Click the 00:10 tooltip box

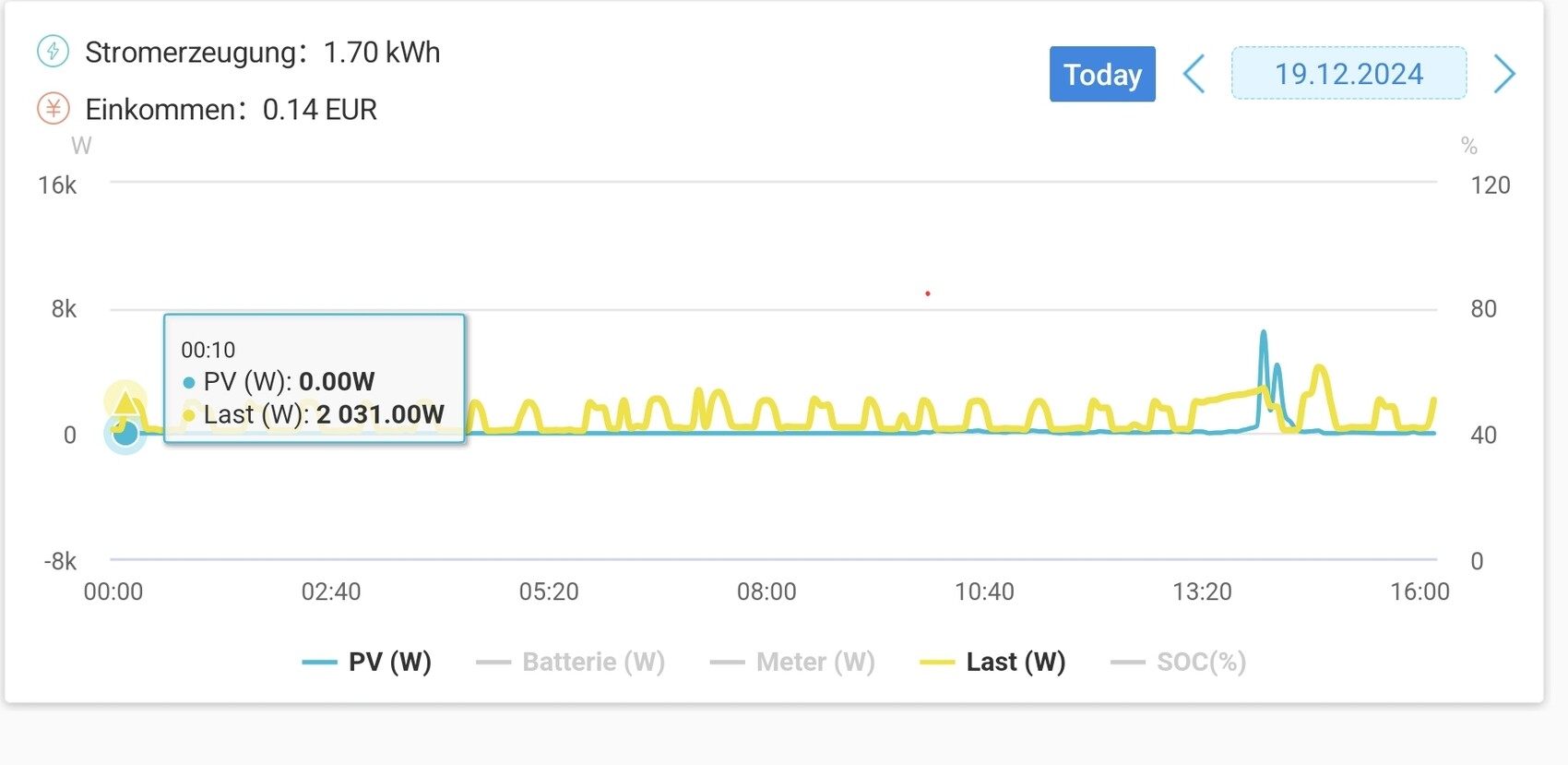pos(314,378)
